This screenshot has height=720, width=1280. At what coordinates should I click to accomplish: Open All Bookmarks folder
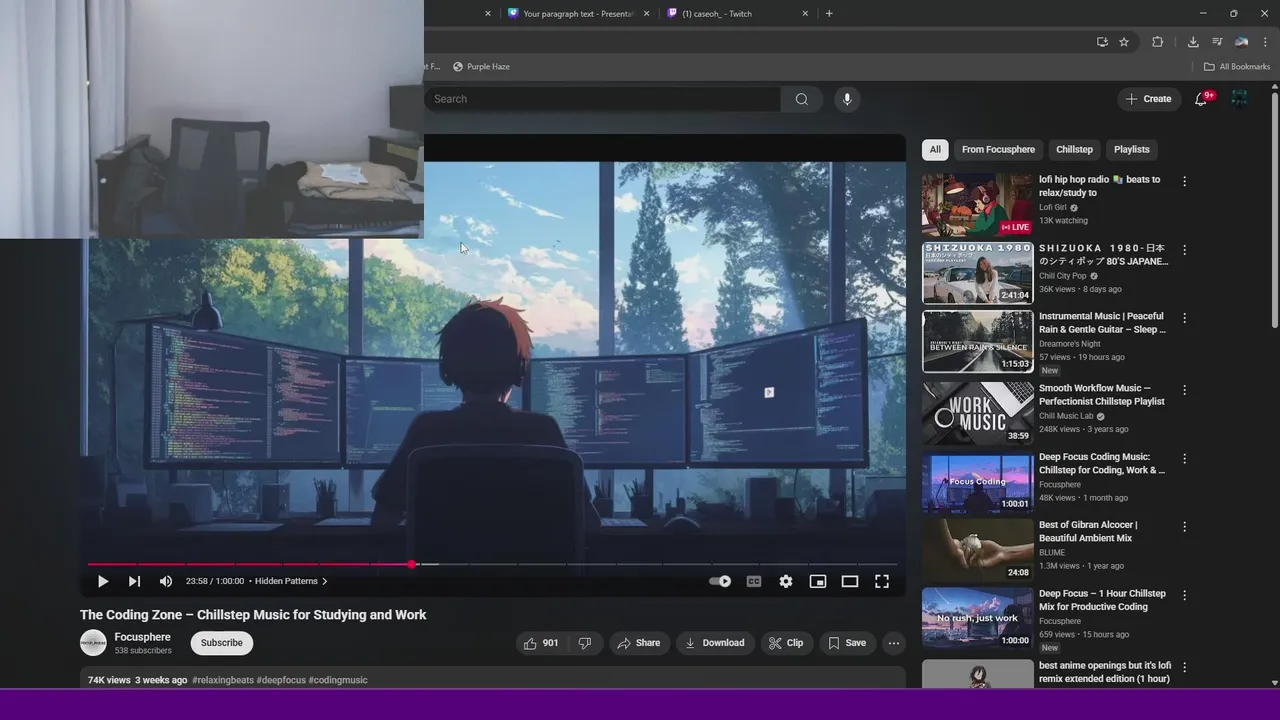pyautogui.click(x=1237, y=66)
